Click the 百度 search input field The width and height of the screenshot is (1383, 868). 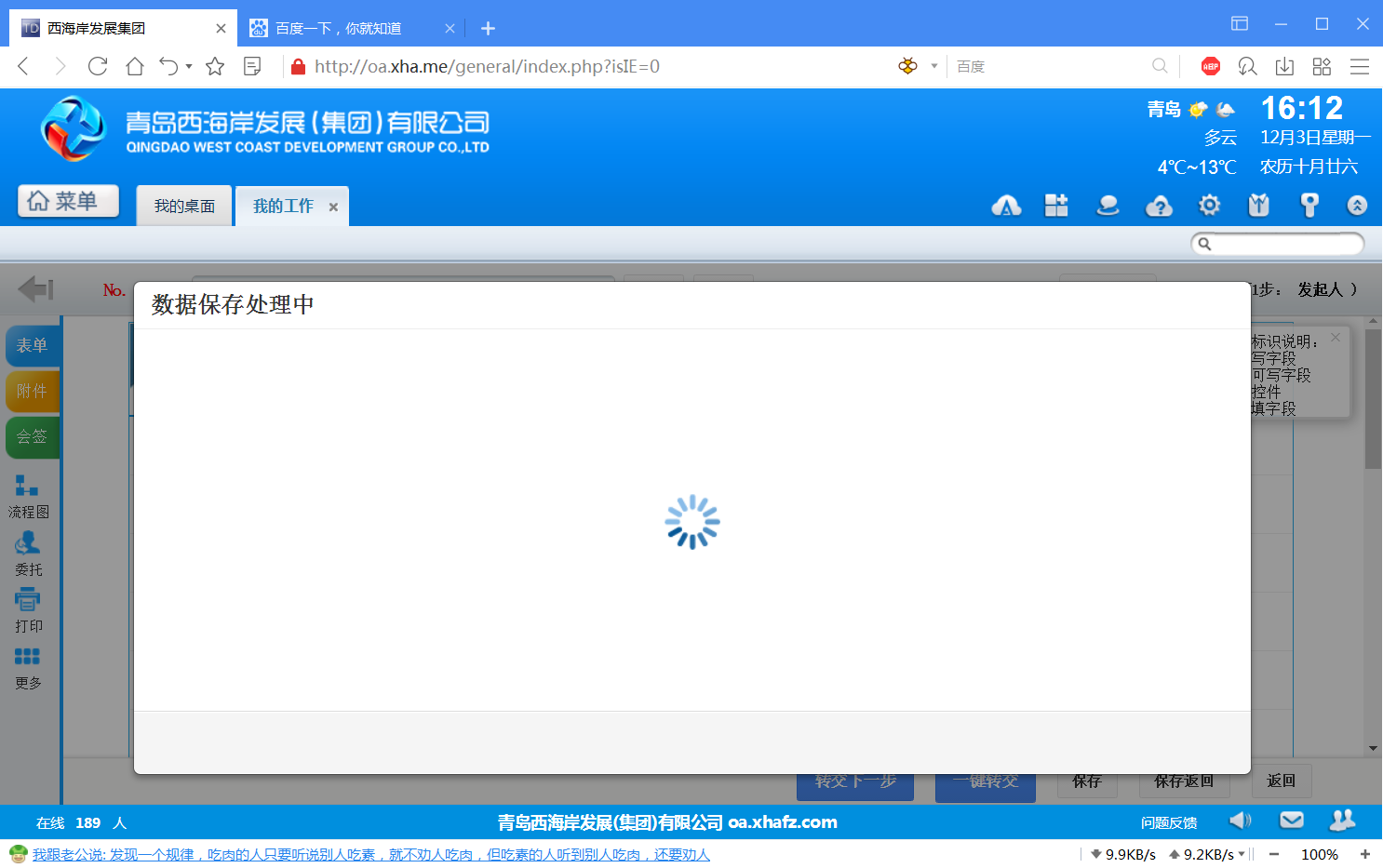pos(1050,66)
